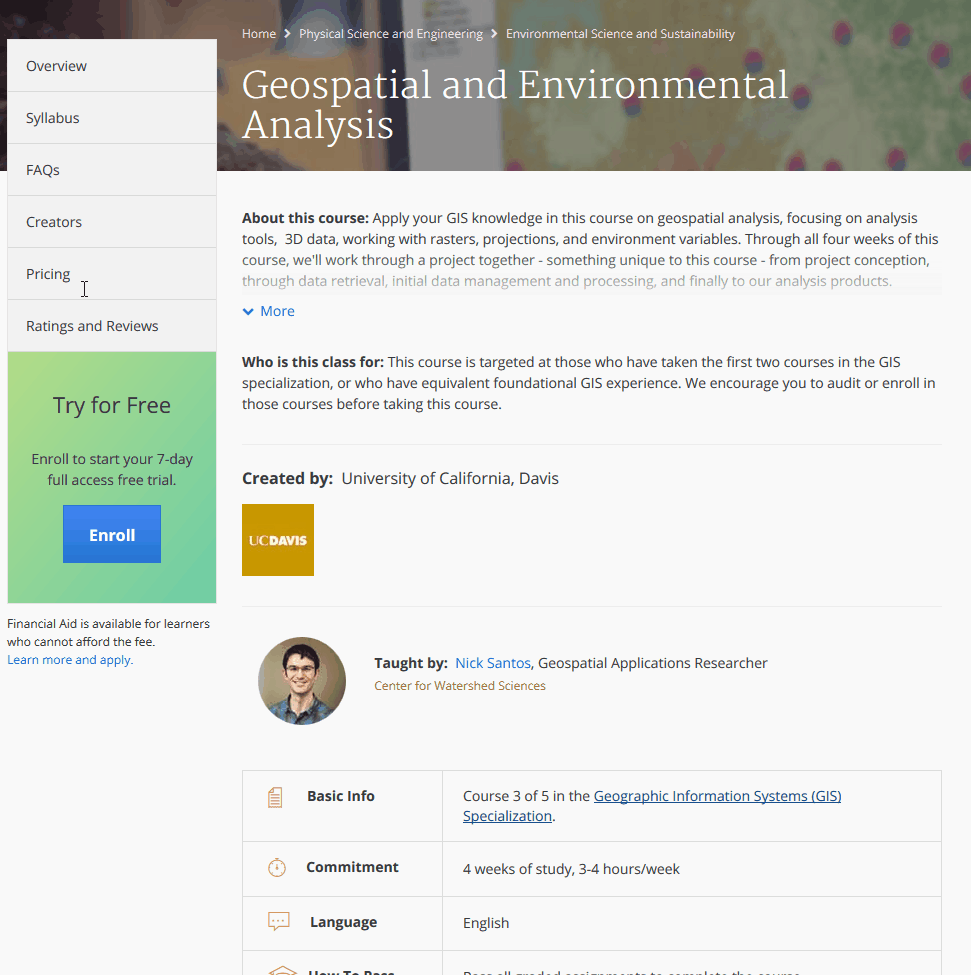Click the Commitment stopwatch icon

[277, 867]
